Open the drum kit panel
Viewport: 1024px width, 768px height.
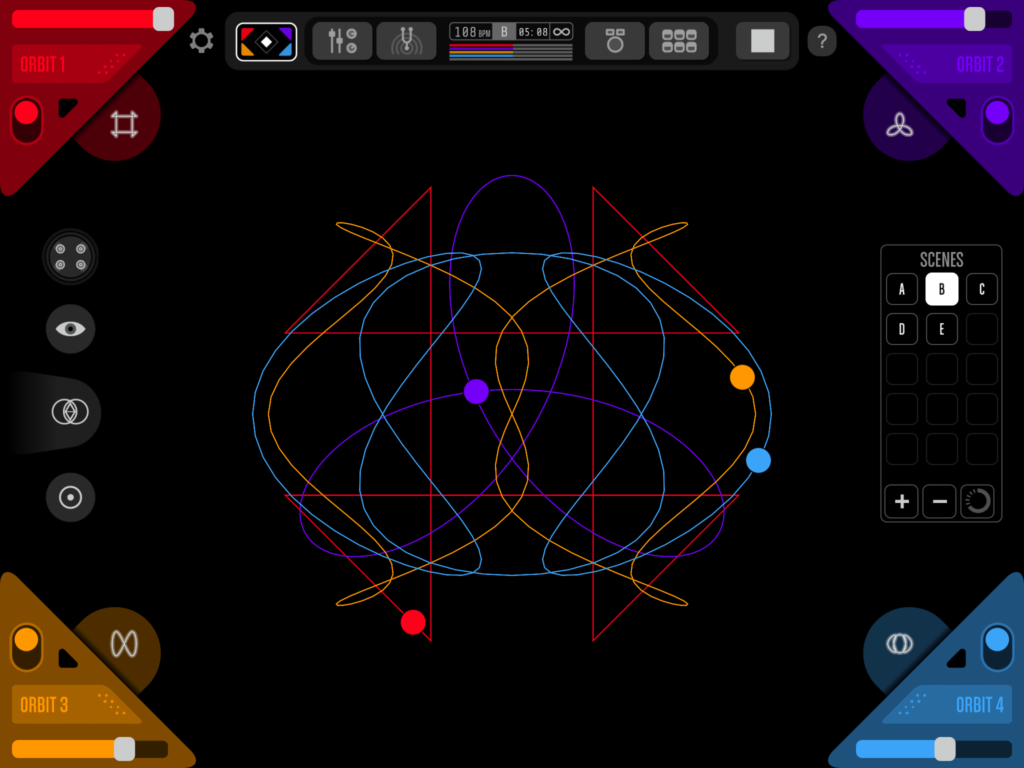coord(614,41)
